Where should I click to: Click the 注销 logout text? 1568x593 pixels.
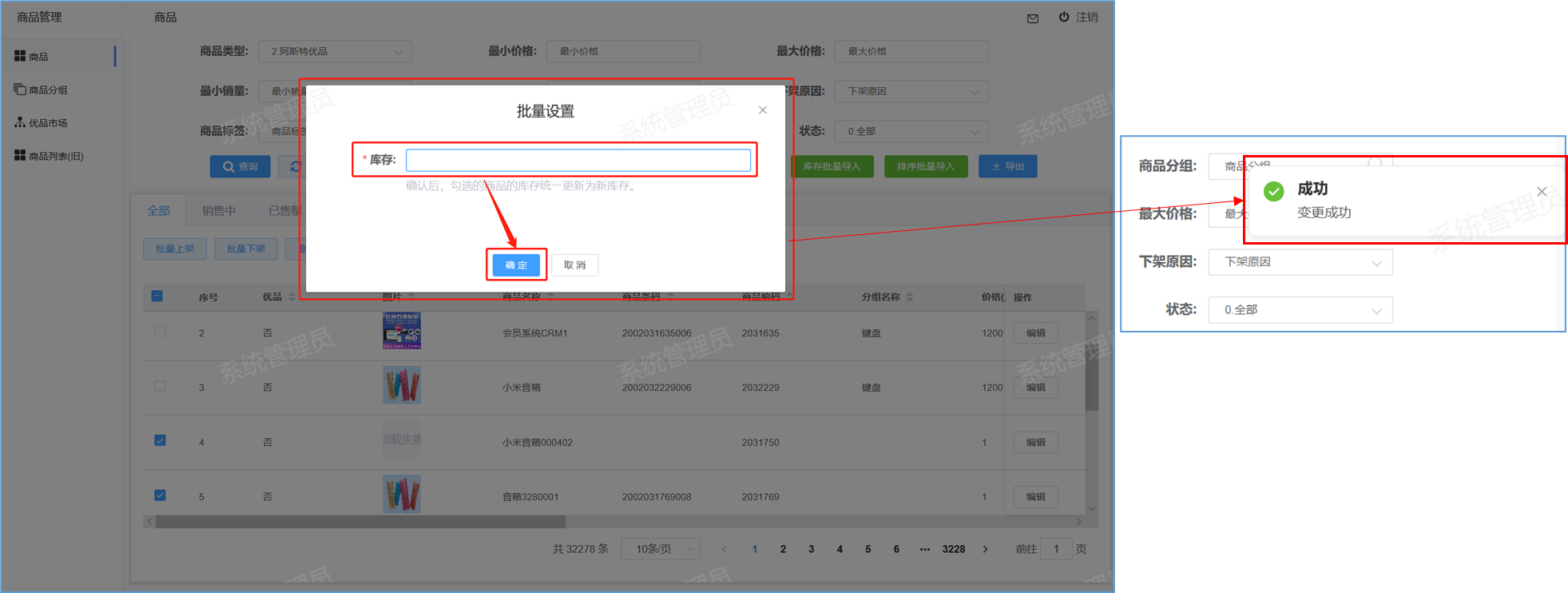(x=1086, y=17)
